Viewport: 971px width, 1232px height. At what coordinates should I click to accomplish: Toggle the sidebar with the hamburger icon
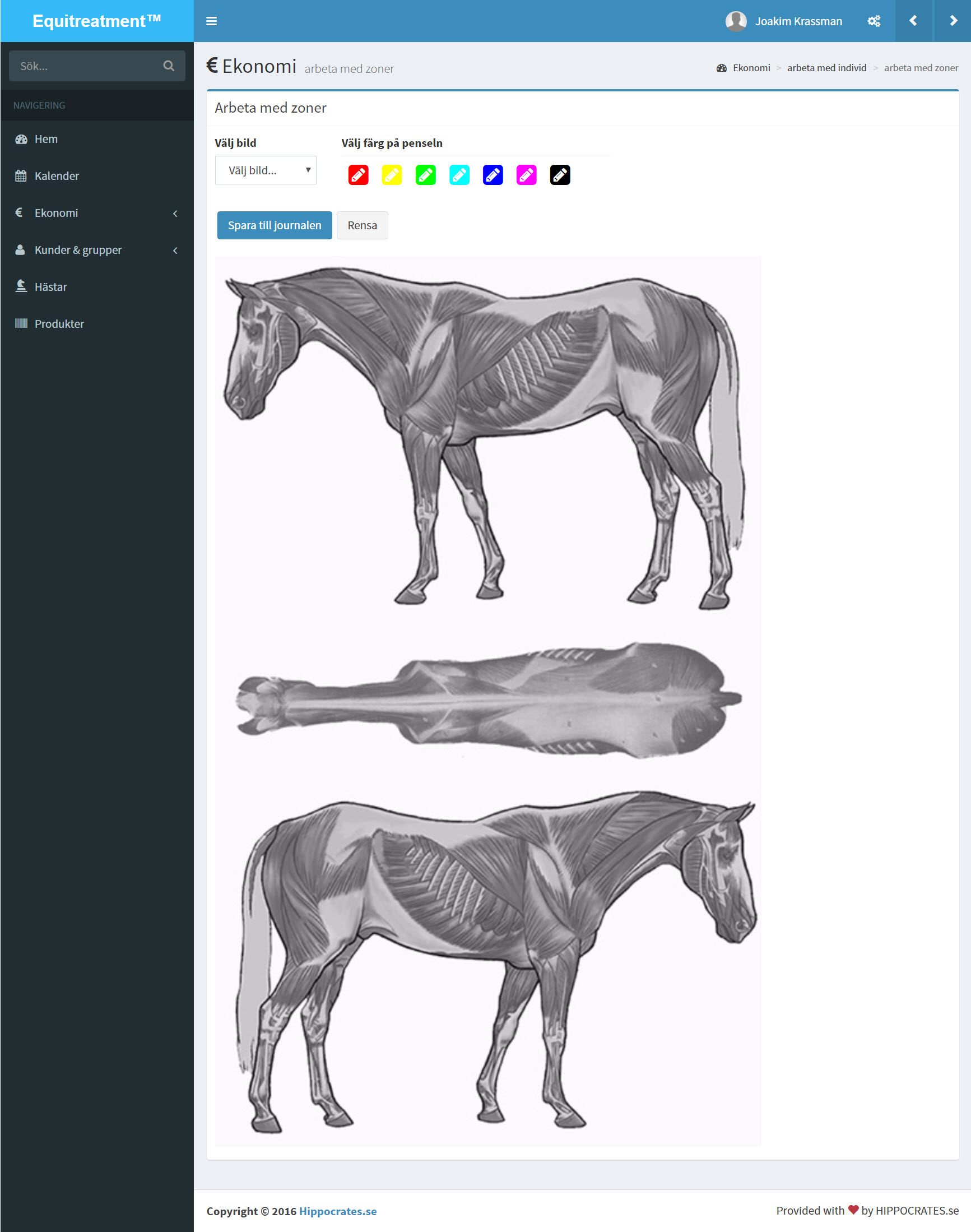pos(211,21)
